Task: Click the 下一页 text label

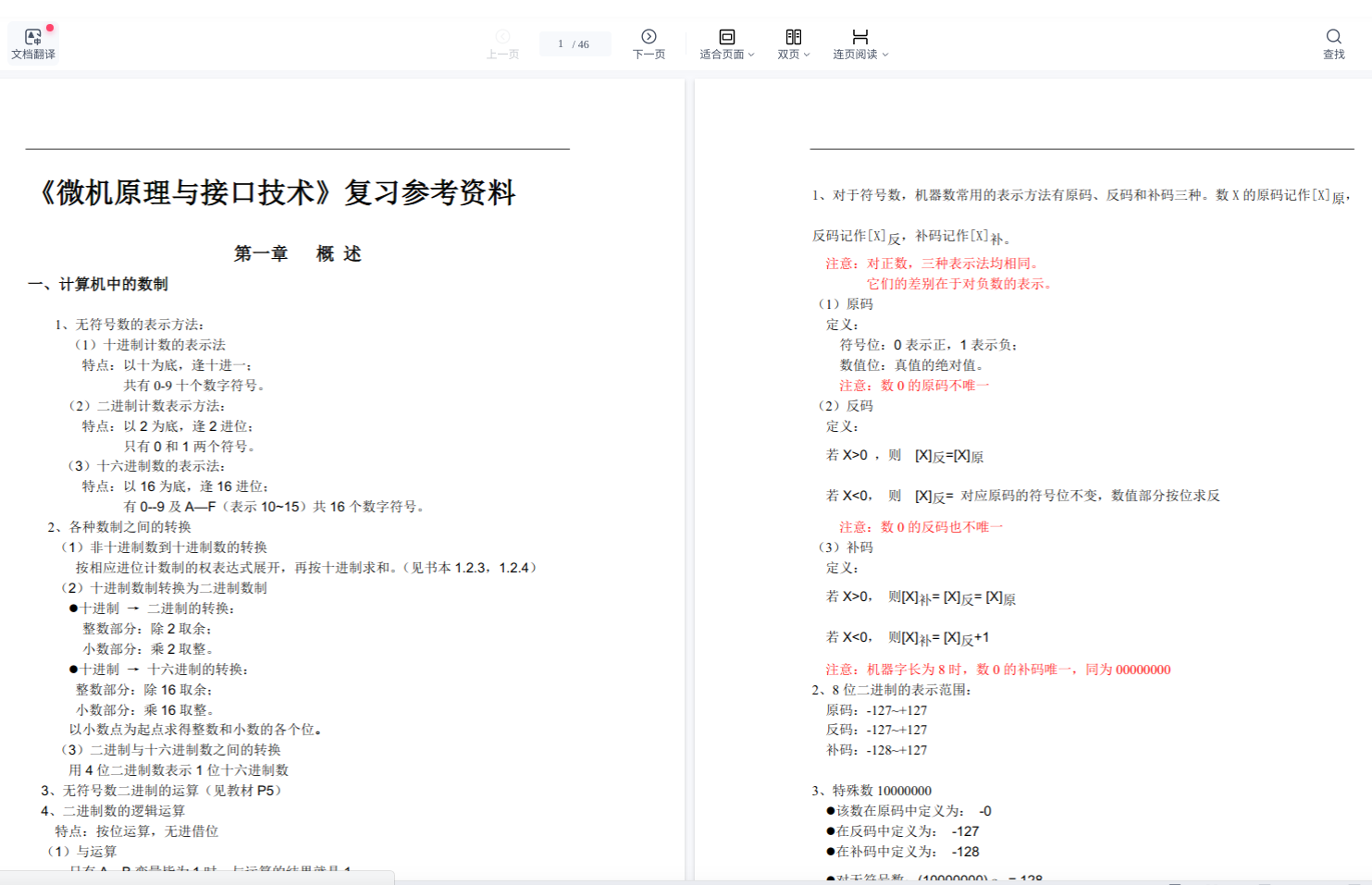Action: [649, 55]
